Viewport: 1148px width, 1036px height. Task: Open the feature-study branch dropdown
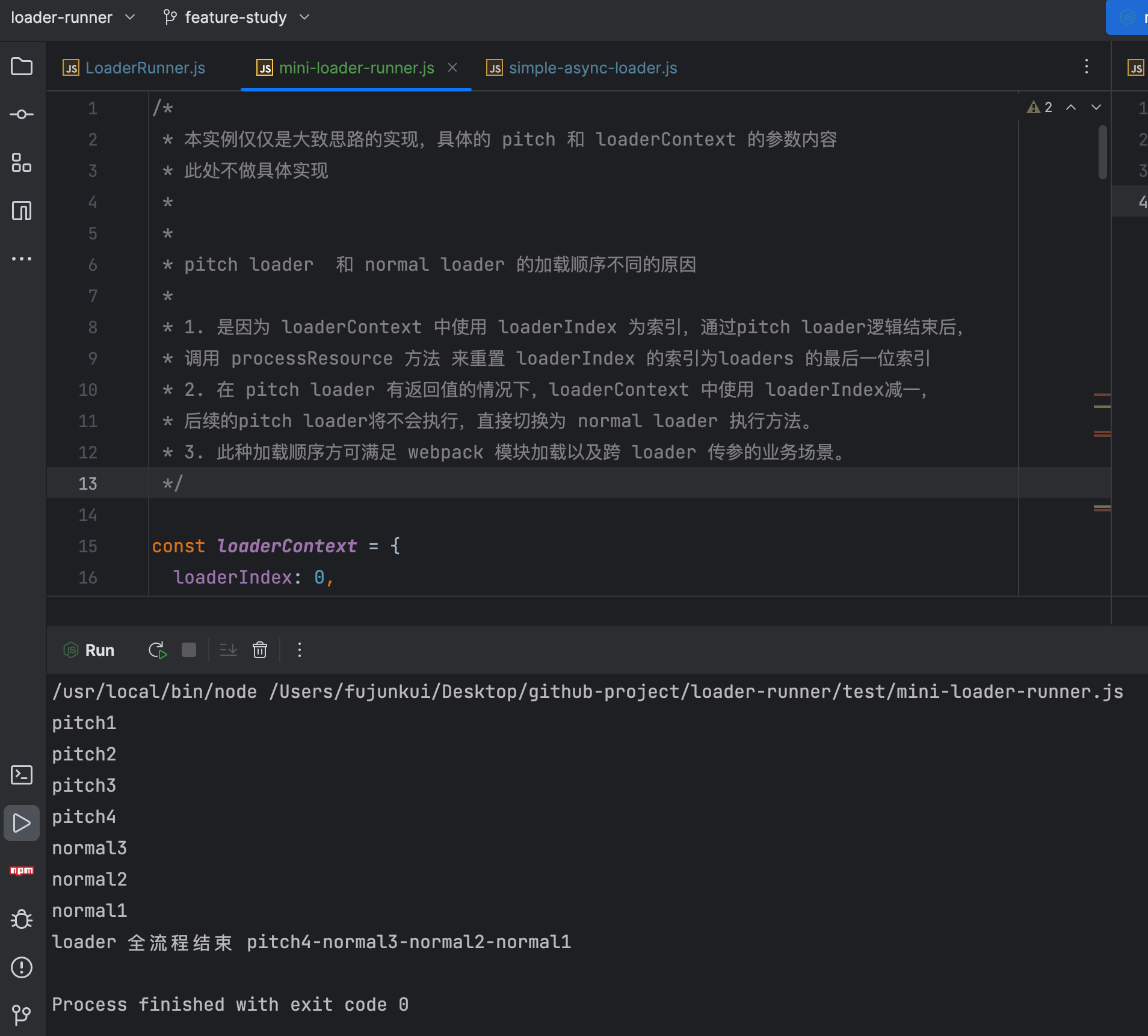[236, 17]
